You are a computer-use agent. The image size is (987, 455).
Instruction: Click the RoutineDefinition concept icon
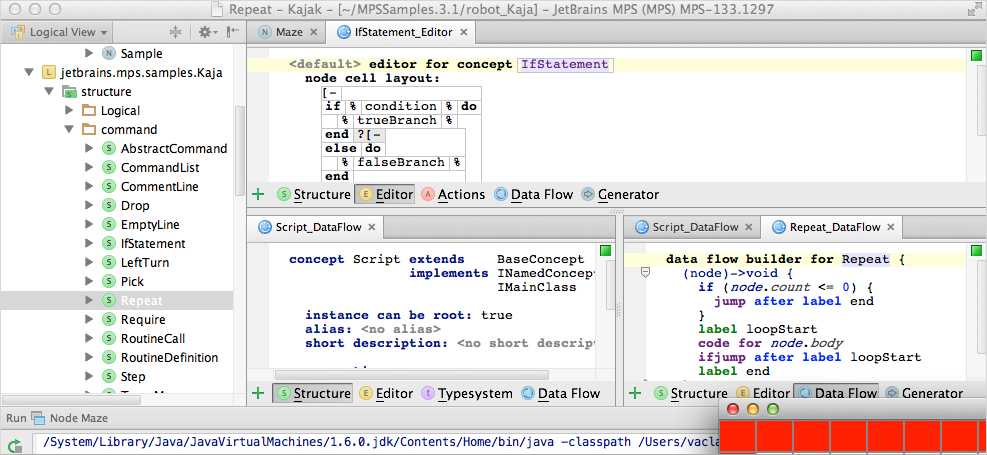tap(109, 357)
